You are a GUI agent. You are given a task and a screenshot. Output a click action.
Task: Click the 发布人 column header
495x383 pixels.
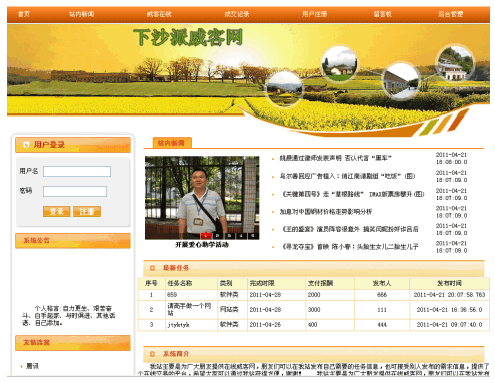click(382, 283)
